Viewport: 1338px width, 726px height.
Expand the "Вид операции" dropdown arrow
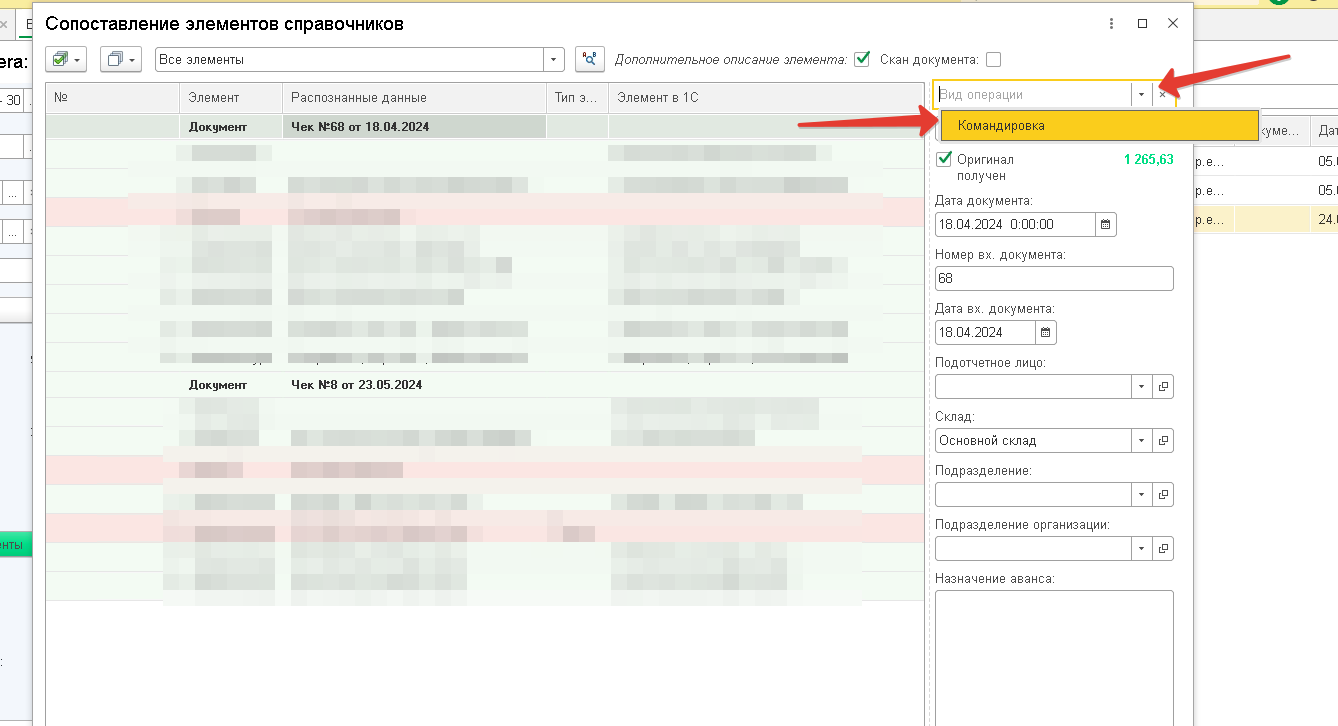[1141, 94]
